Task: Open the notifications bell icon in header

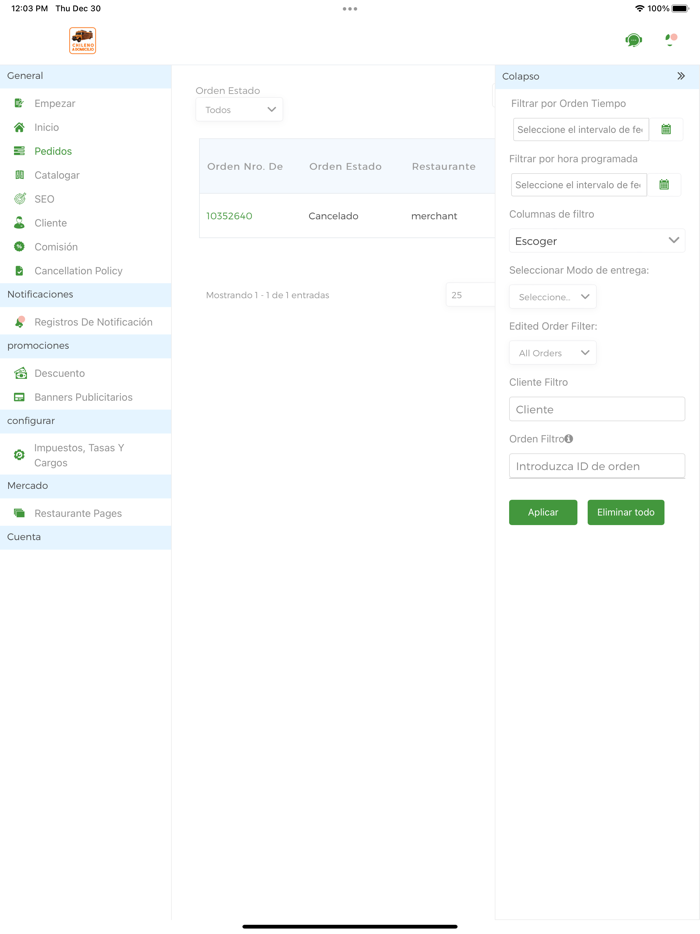Action: coord(671,40)
